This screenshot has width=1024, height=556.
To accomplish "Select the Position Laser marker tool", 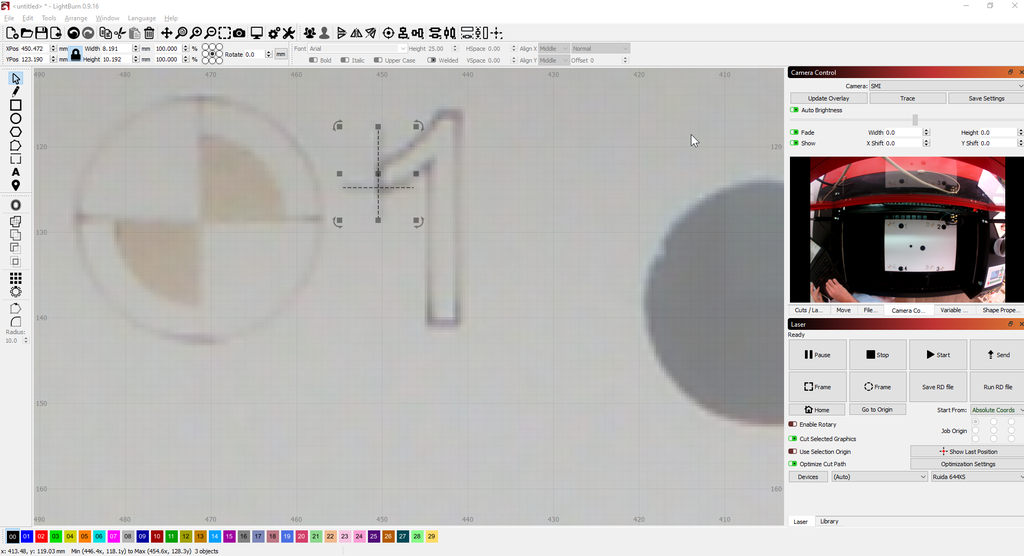I will coord(16,185).
